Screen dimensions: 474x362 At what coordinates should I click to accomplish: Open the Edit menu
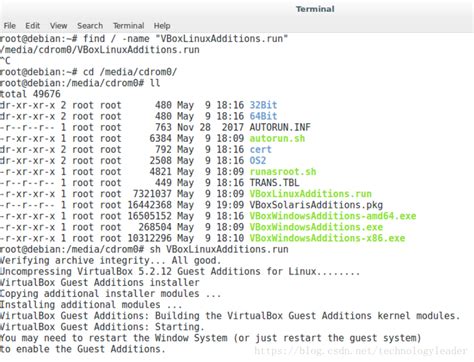pos(32,26)
